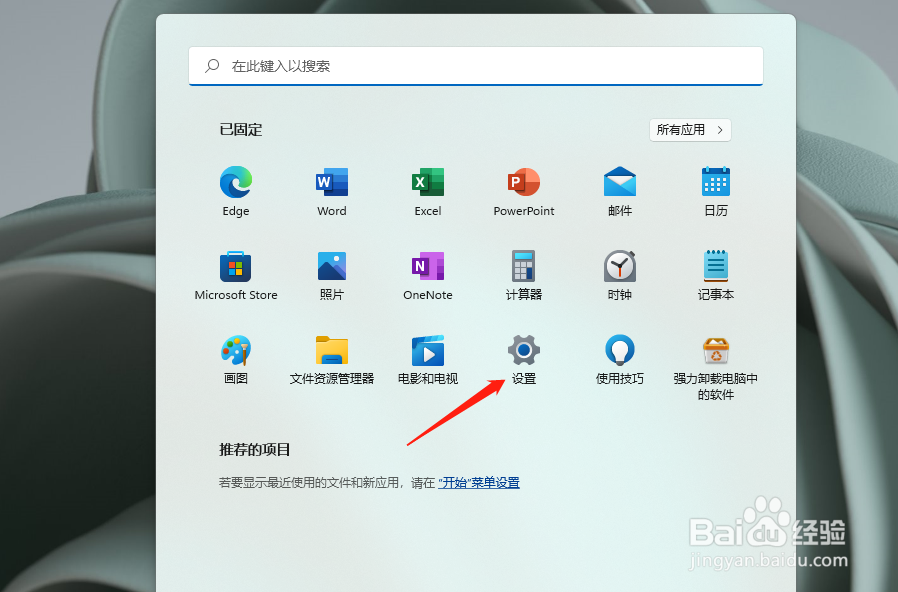Click the 所有应用 button
This screenshot has height=592, width=898.
pyautogui.click(x=690, y=130)
